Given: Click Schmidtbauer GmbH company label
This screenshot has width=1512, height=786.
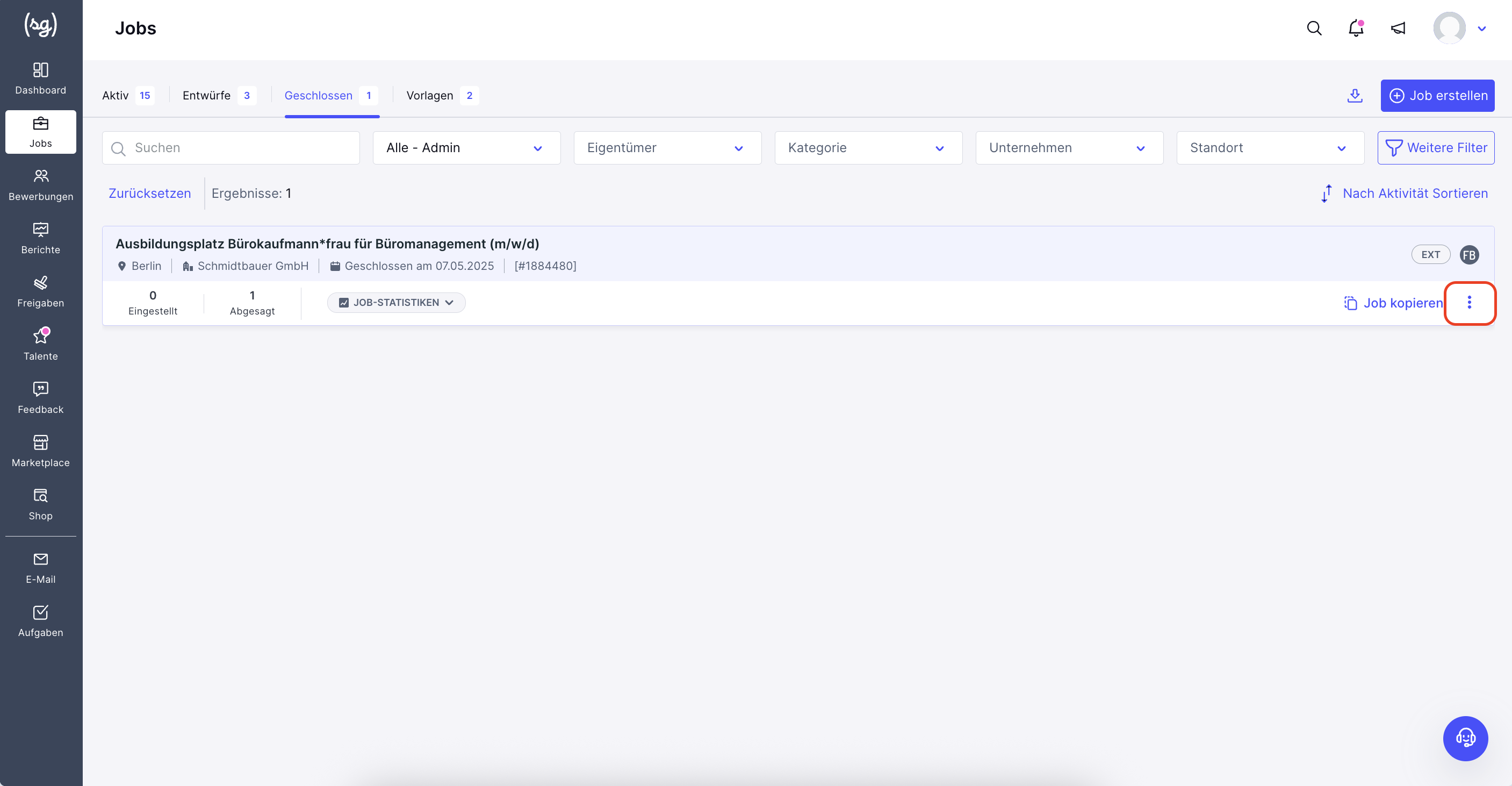Looking at the screenshot, I should point(246,266).
